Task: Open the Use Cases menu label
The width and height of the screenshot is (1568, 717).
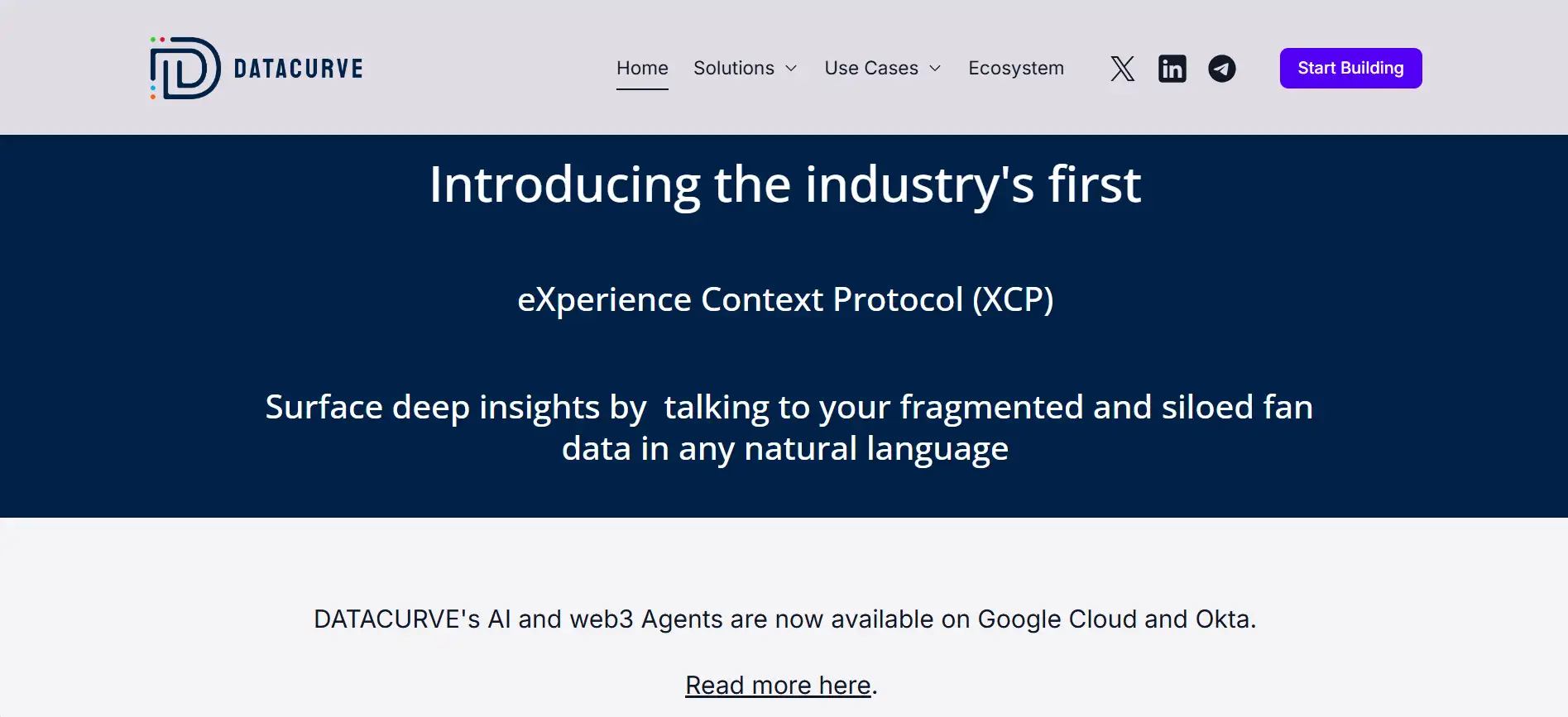Action: tap(870, 68)
